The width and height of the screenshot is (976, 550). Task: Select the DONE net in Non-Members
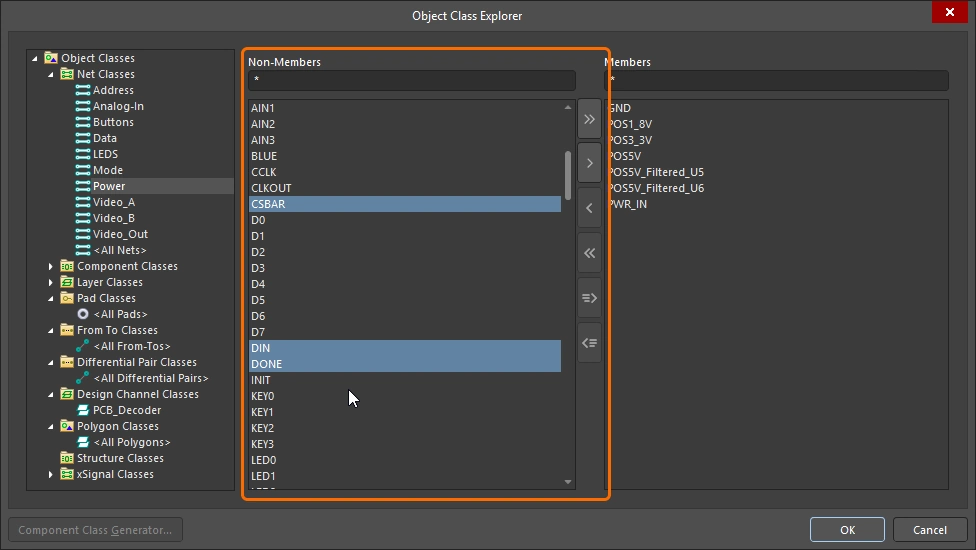point(405,364)
